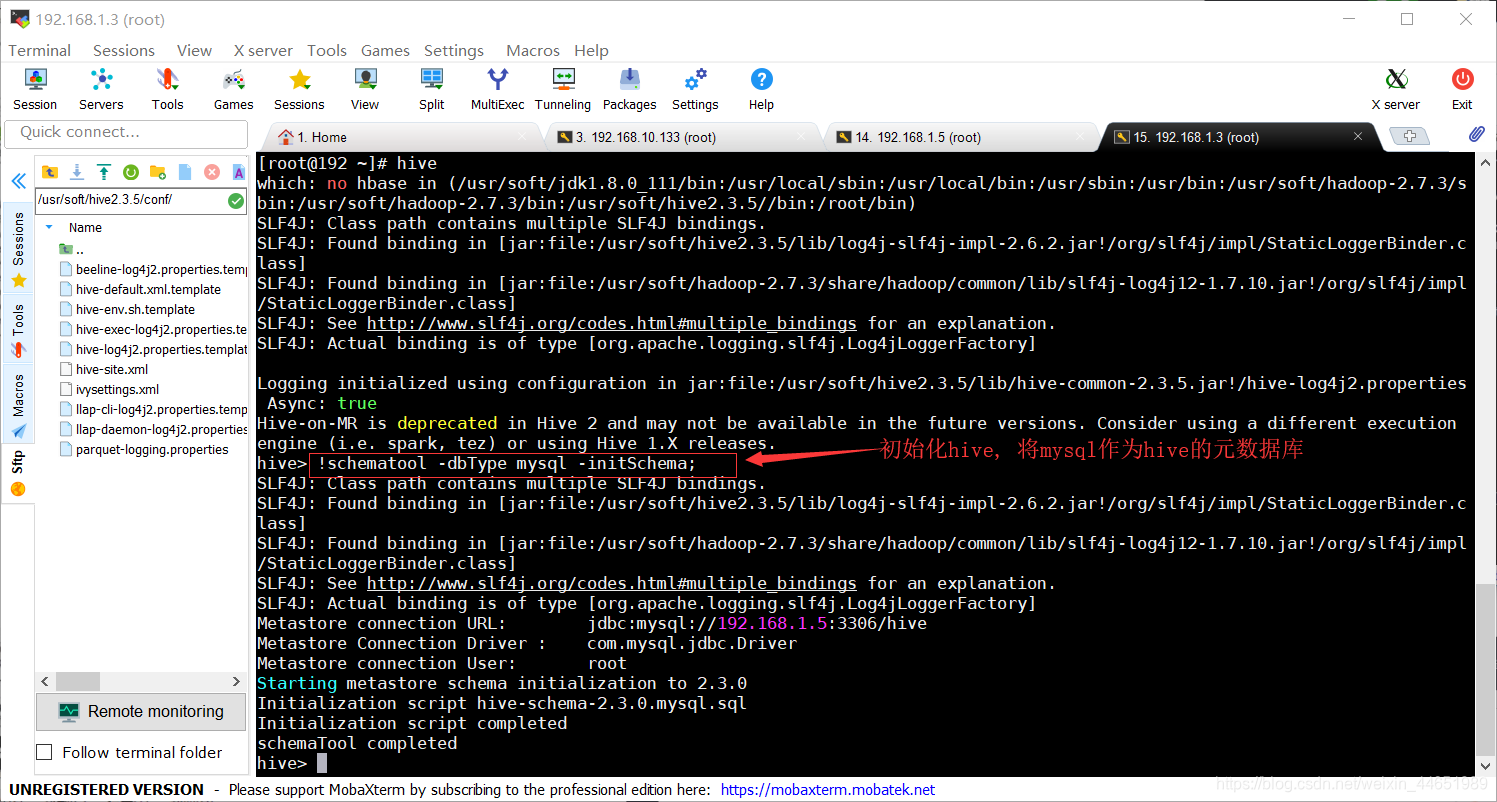Click the Remote monitoring button

coord(141,712)
